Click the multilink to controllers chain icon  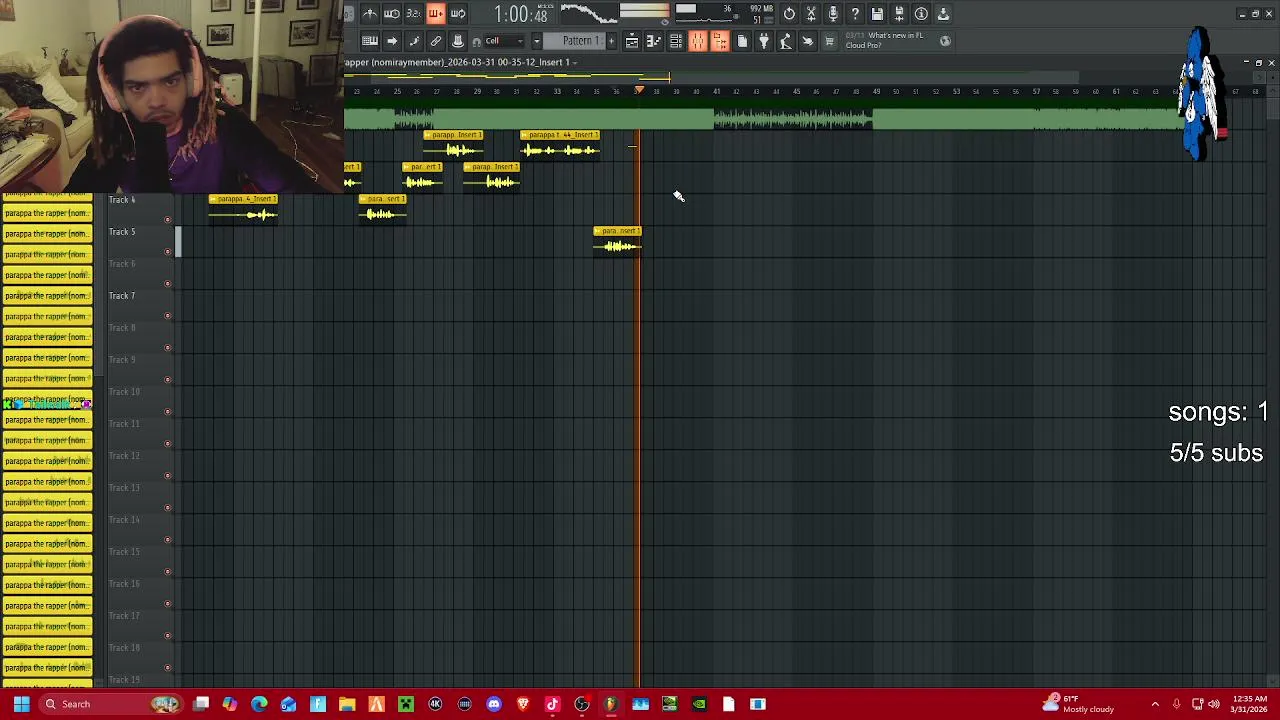coord(436,41)
